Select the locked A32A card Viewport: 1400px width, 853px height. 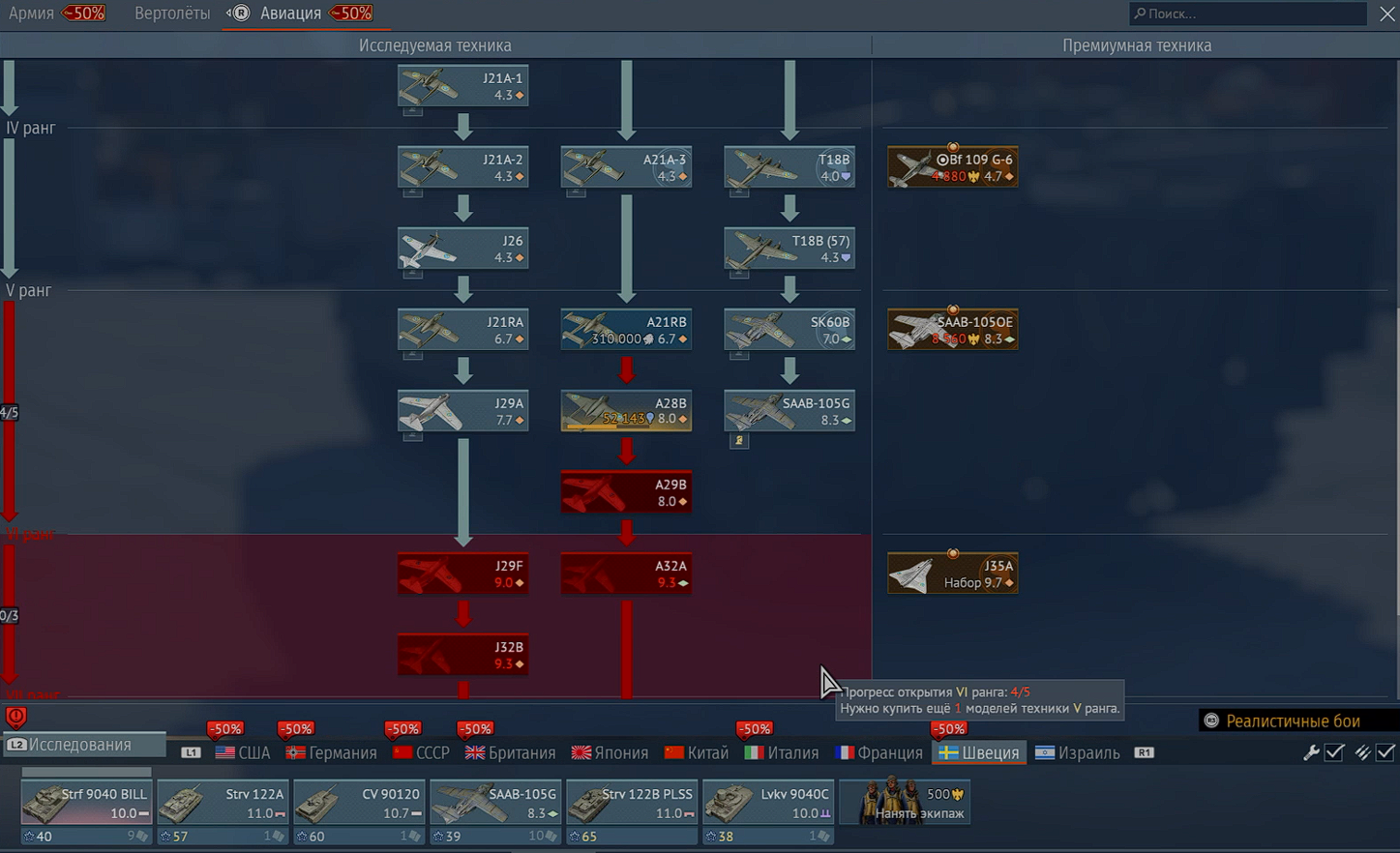[x=626, y=574]
